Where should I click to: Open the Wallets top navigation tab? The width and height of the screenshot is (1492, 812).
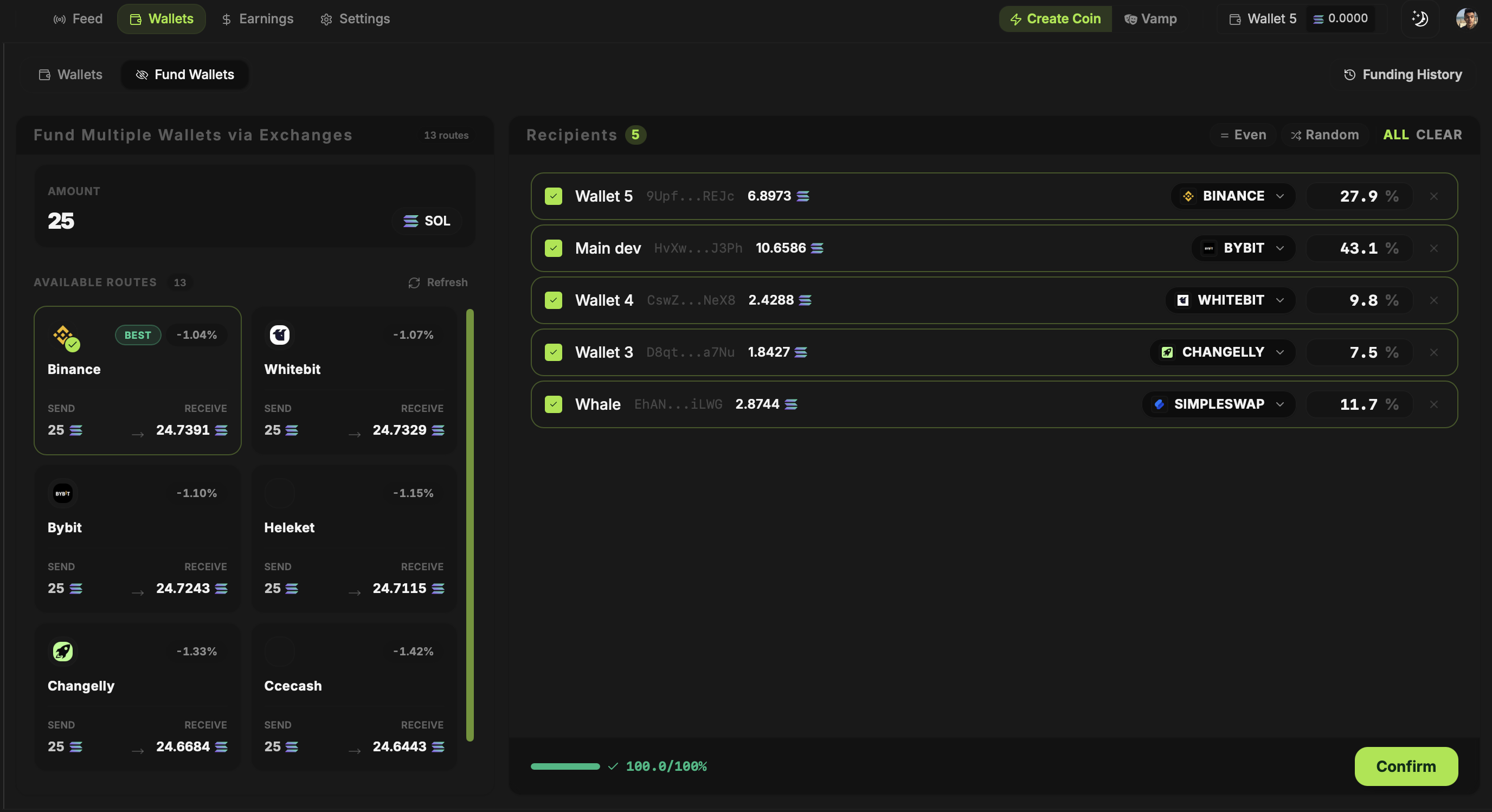[162, 18]
